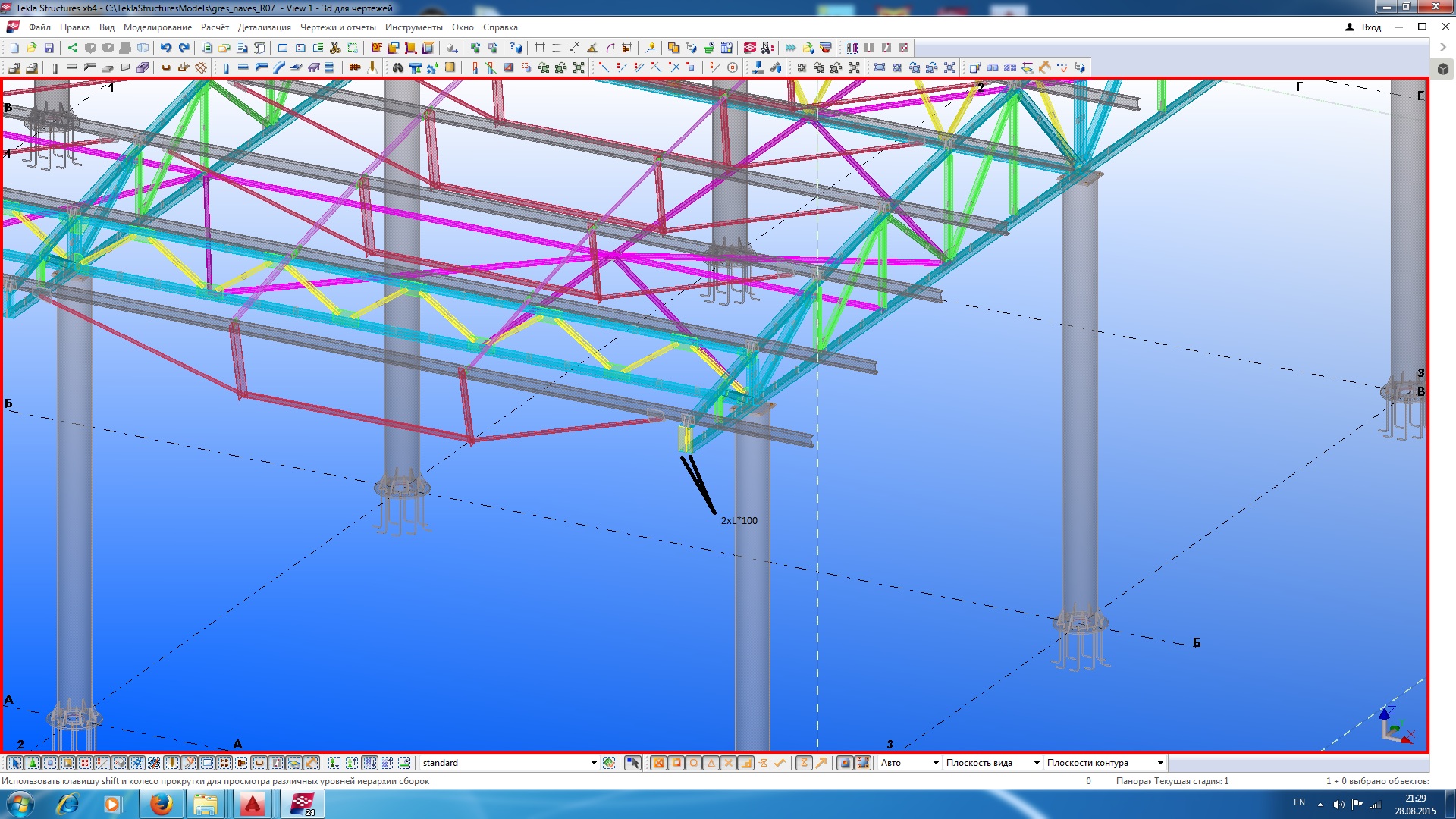Open the 'Плоскости контура' dropdown
This screenshot has height=819, width=1456.
[1159, 763]
